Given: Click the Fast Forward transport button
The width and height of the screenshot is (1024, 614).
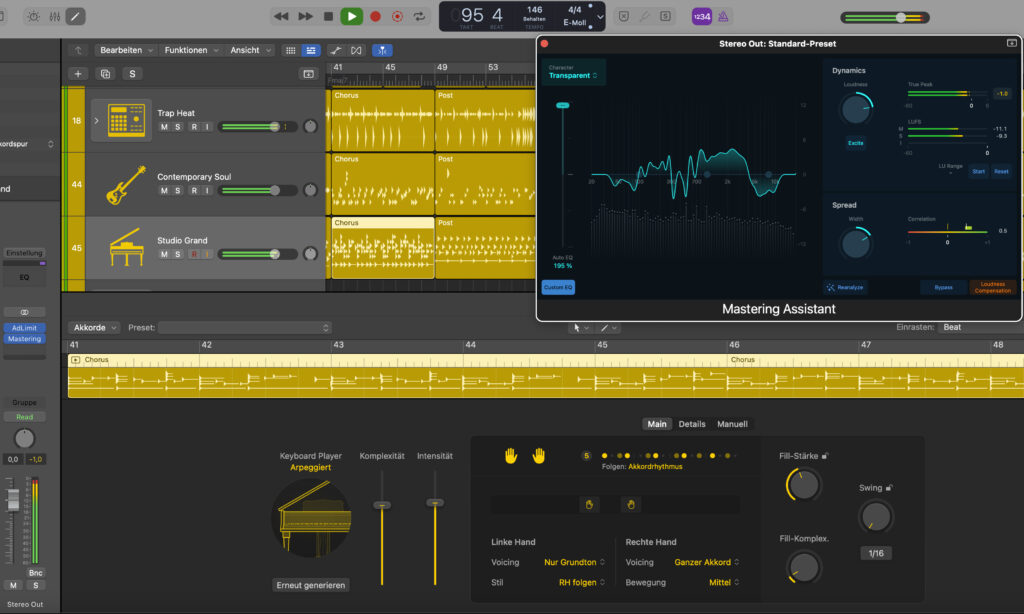Looking at the screenshot, I should (x=305, y=16).
